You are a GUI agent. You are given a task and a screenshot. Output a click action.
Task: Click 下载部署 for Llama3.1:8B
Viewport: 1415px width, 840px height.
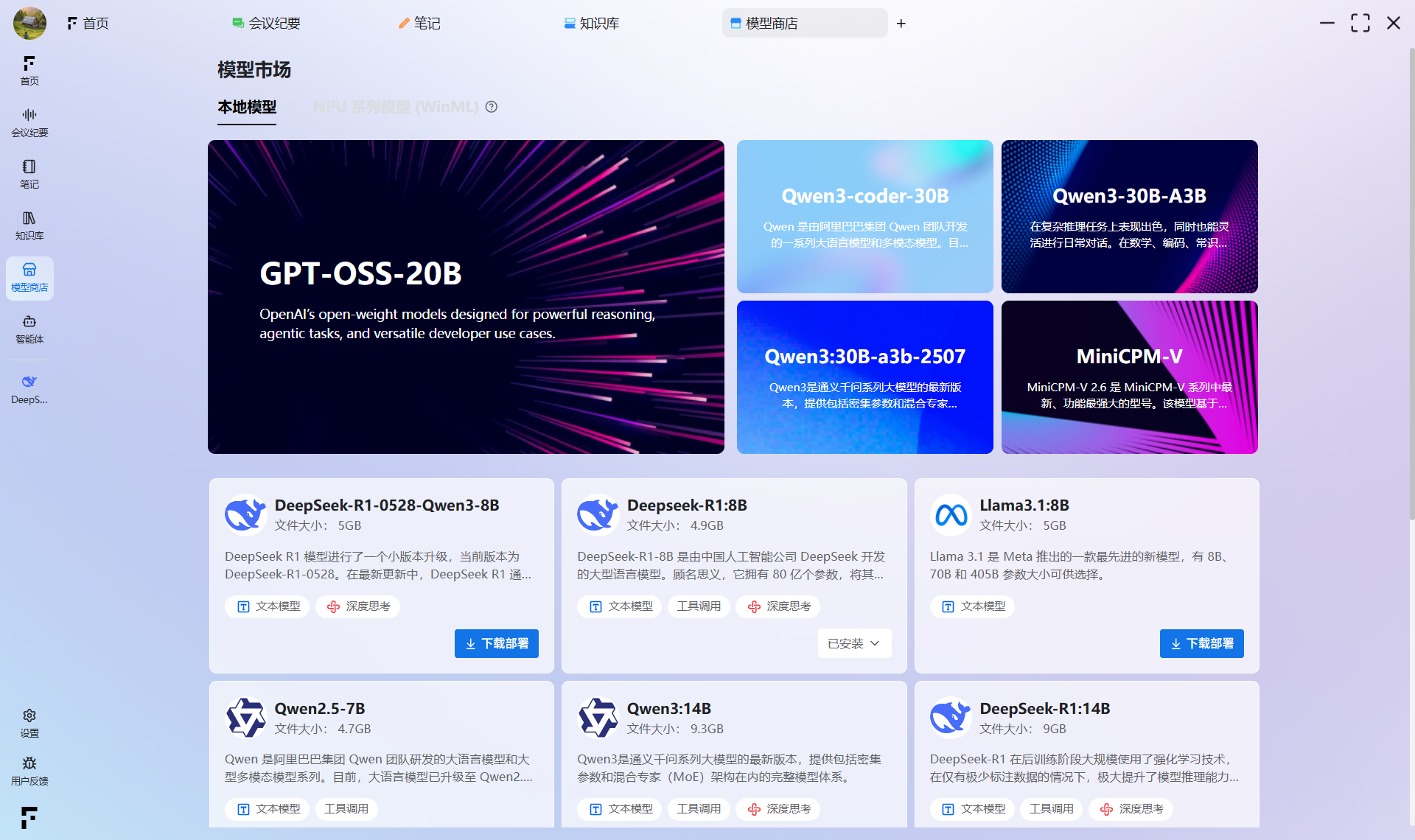1201,643
